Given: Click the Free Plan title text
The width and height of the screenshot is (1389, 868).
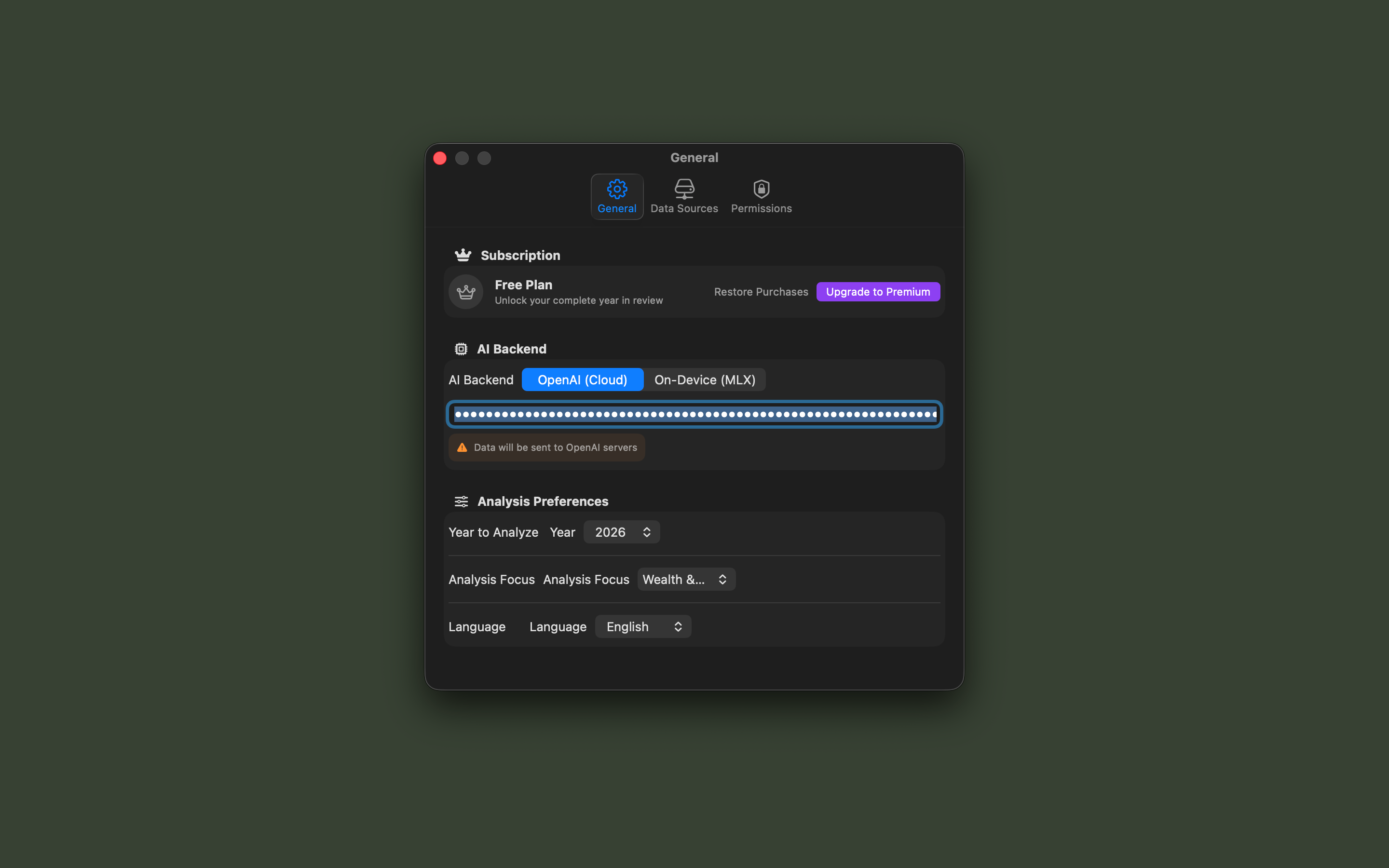Looking at the screenshot, I should click(x=523, y=285).
